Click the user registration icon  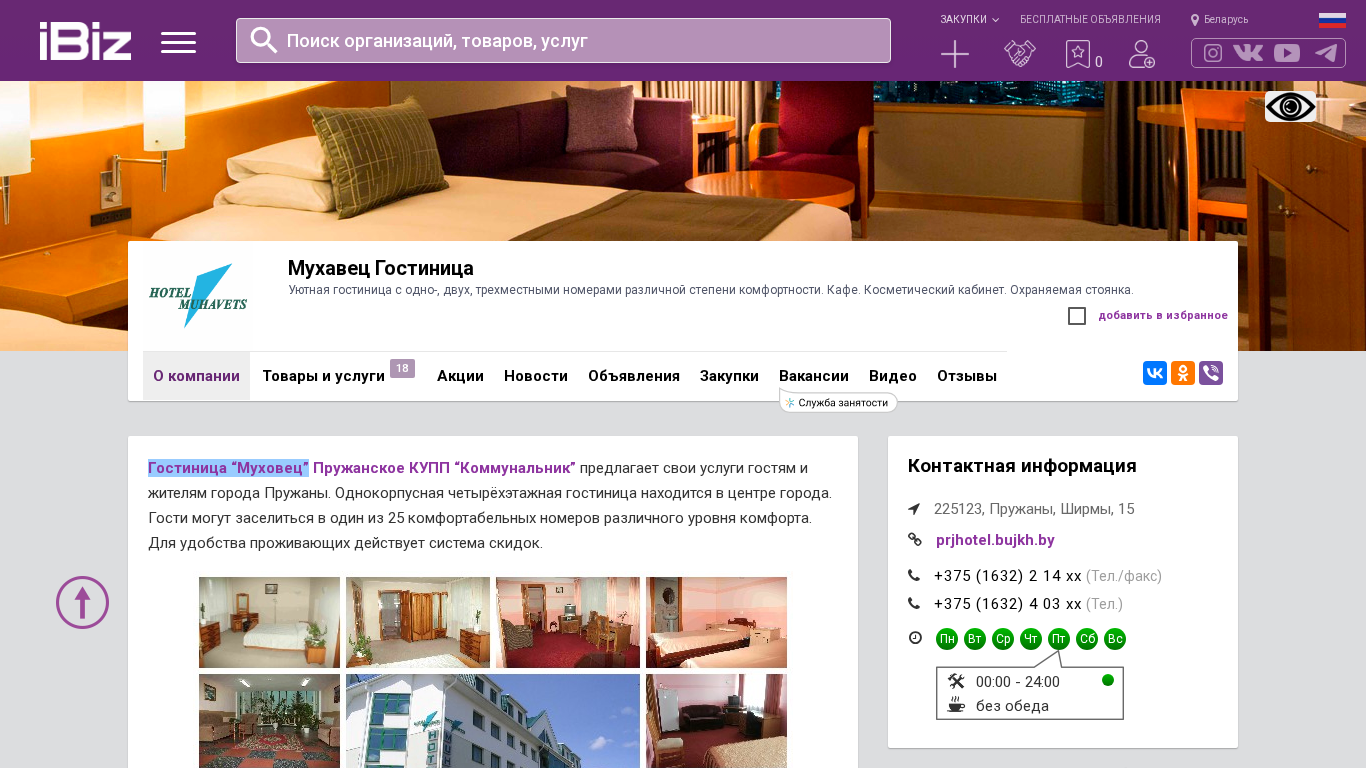[1142, 54]
